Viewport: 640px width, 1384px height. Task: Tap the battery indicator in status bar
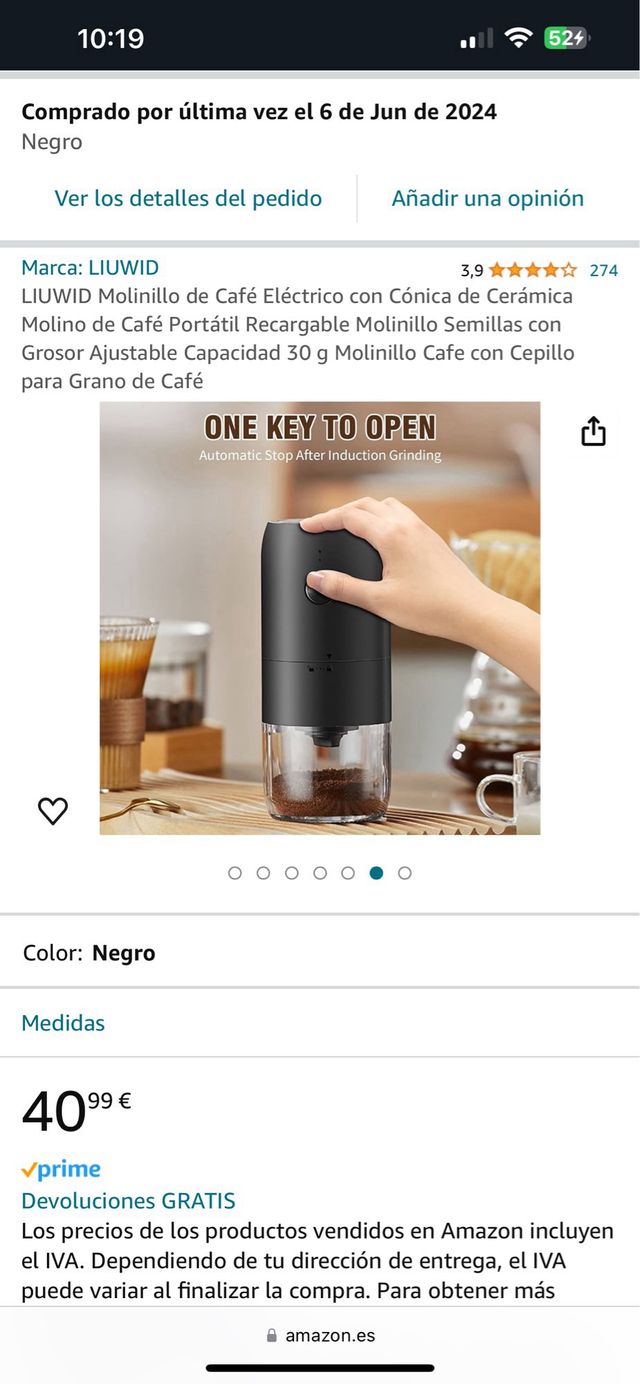[x=567, y=38]
